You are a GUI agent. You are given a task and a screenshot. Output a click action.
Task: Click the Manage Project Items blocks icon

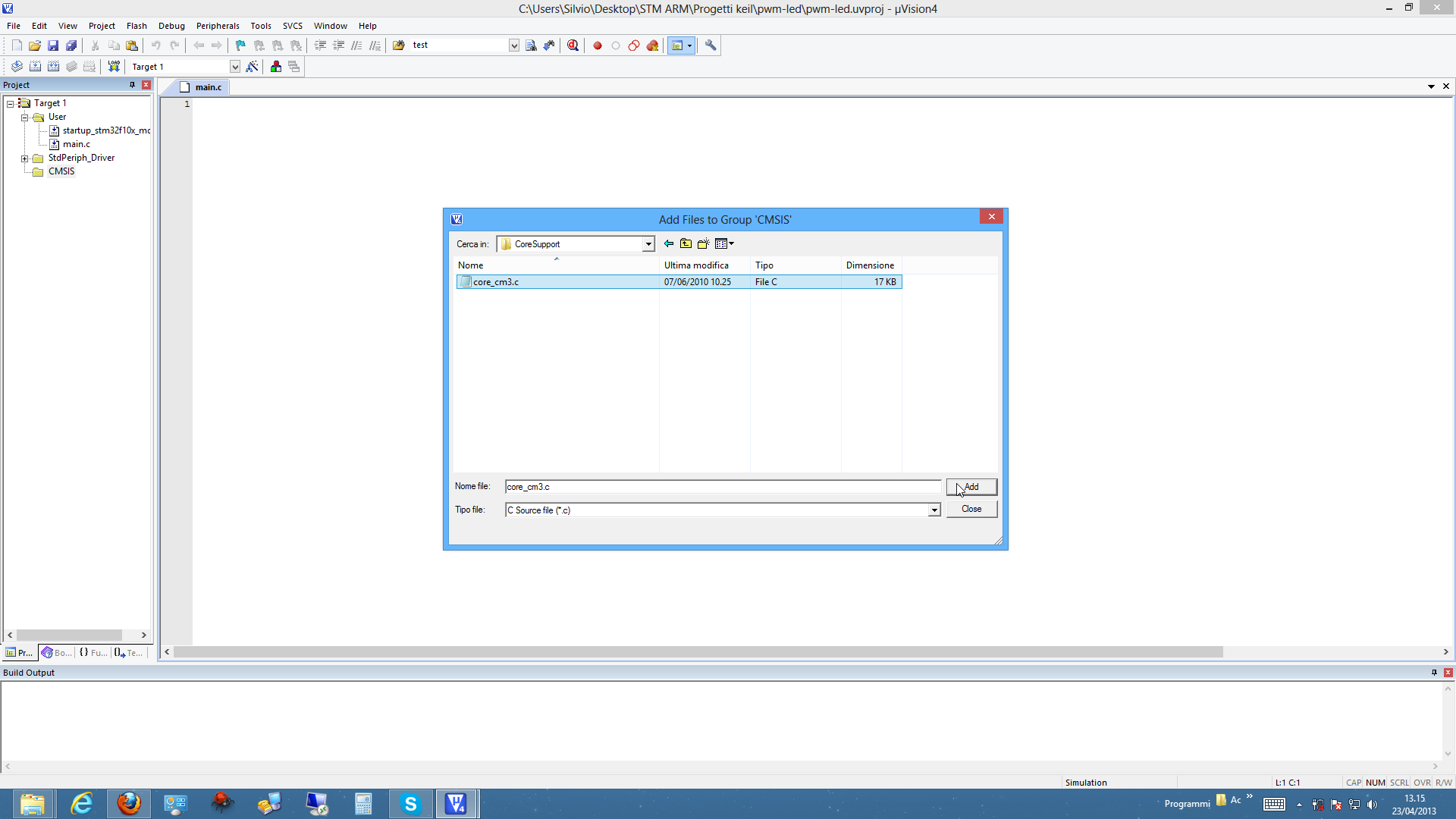(x=276, y=67)
